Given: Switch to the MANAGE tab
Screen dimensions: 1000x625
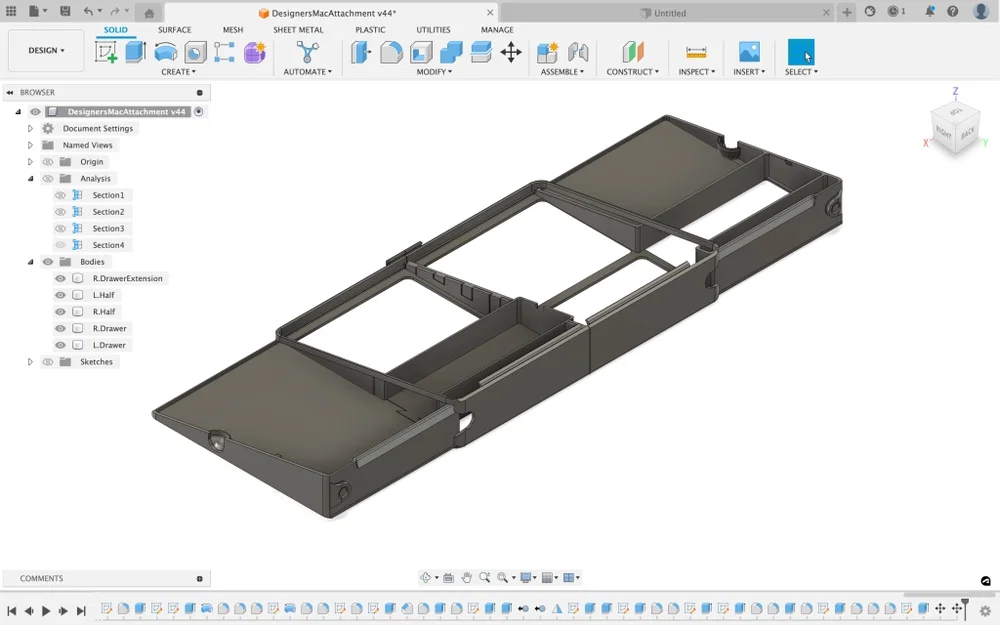Looking at the screenshot, I should [497, 30].
